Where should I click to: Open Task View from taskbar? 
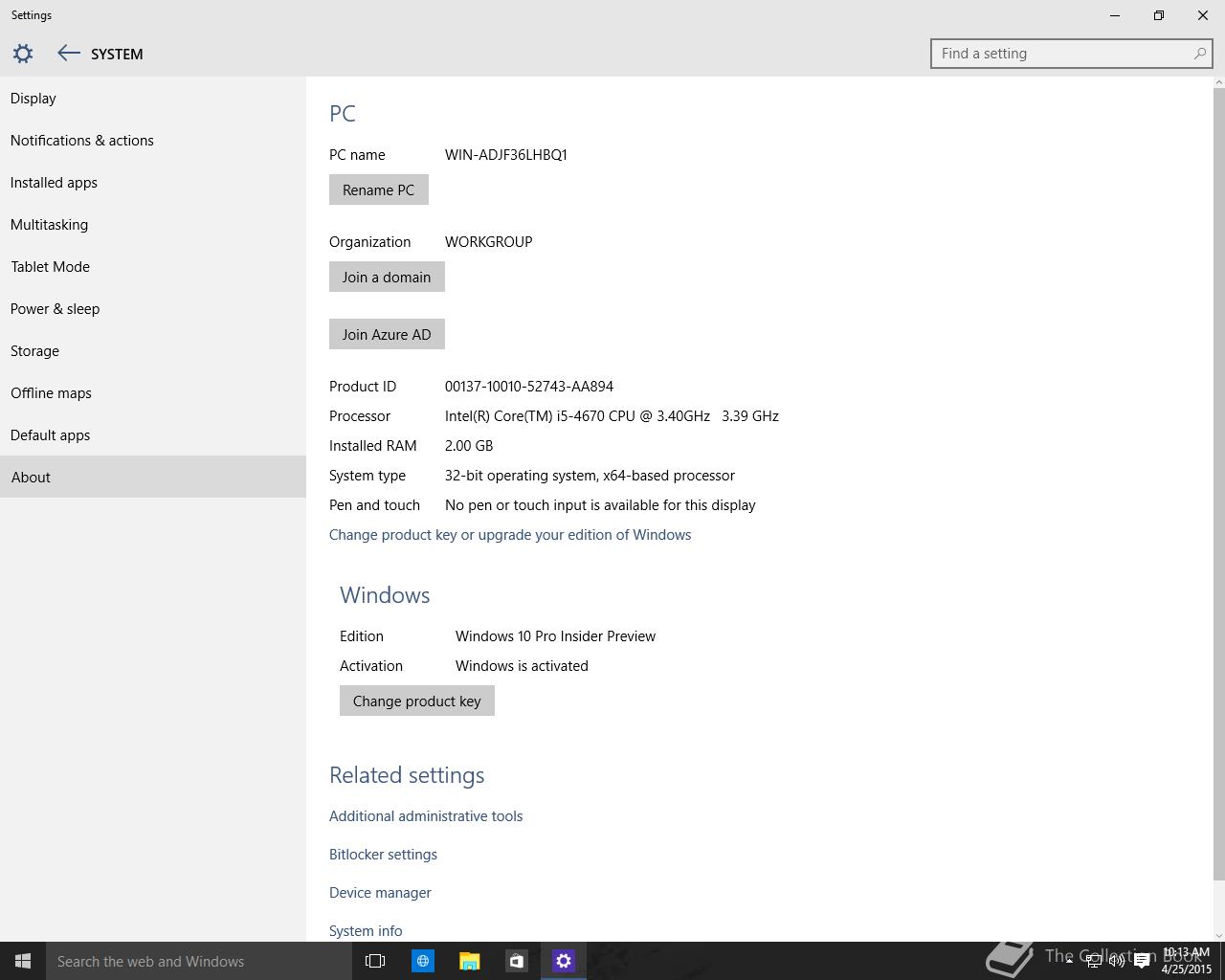tap(375, 961)
